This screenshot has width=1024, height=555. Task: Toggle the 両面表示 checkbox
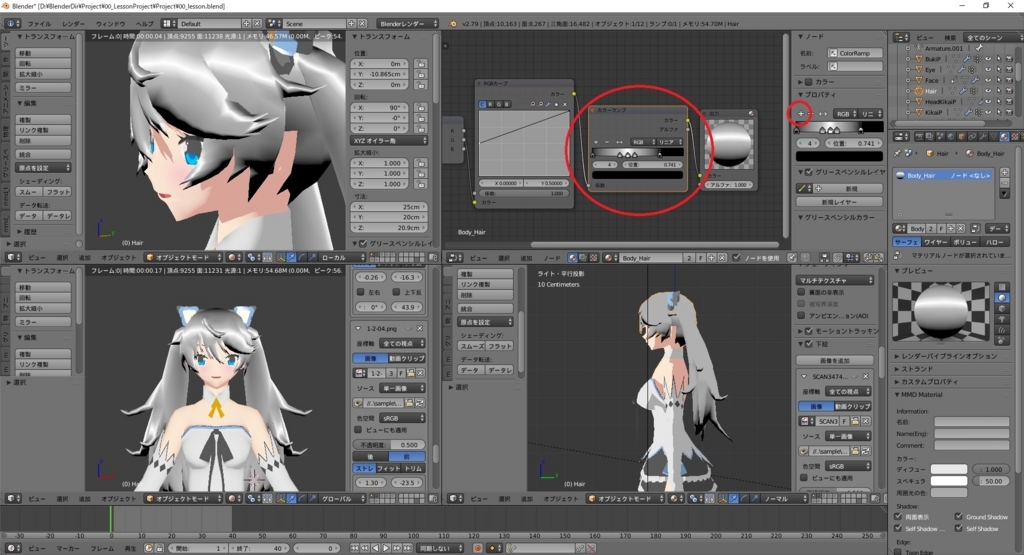point(898,516)
